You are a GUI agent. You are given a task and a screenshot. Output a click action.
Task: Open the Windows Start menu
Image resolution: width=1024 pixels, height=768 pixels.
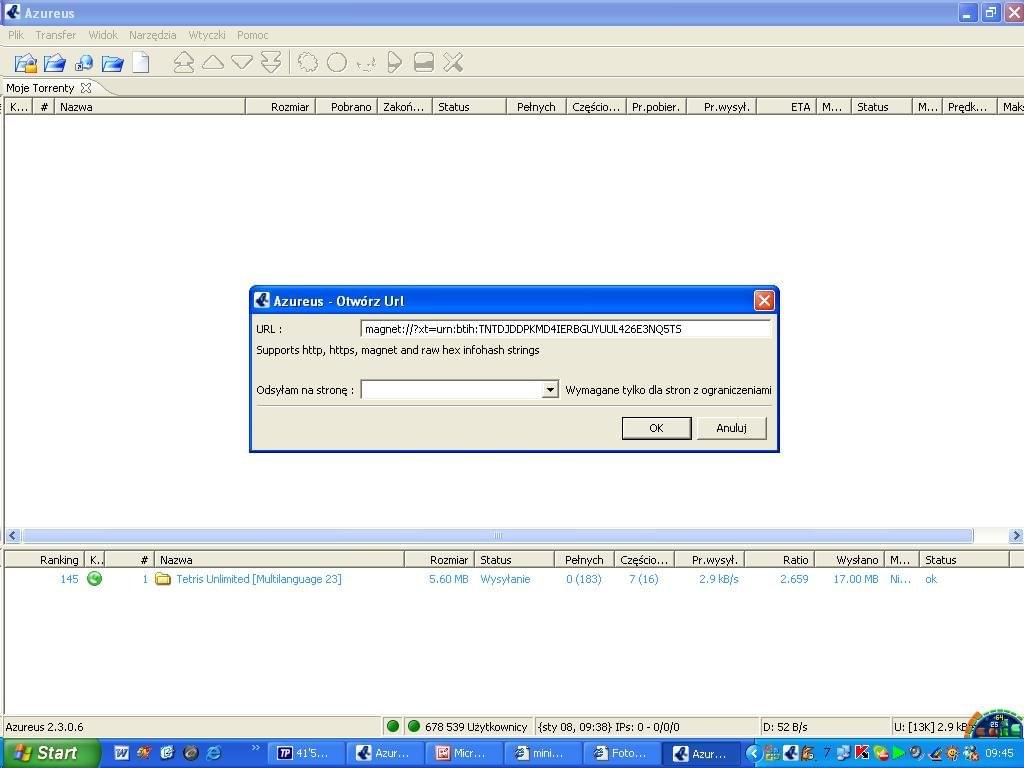pos(50,753)
